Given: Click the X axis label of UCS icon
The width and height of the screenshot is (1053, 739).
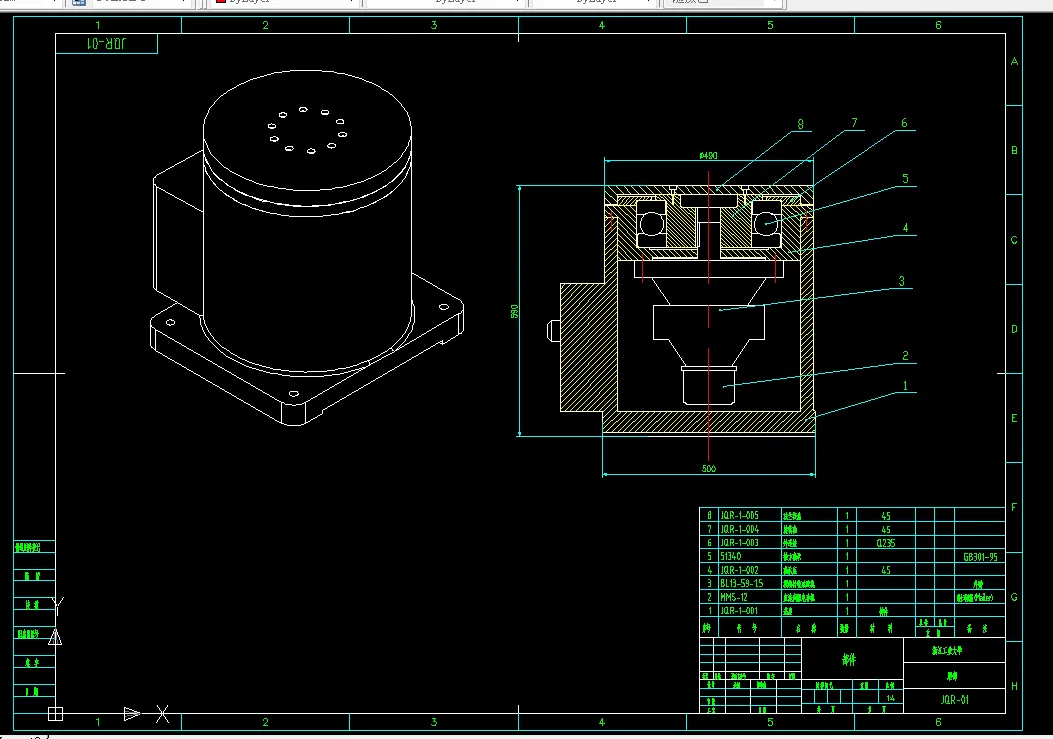Looking at the screenshot, I should (x=162, y=713).
